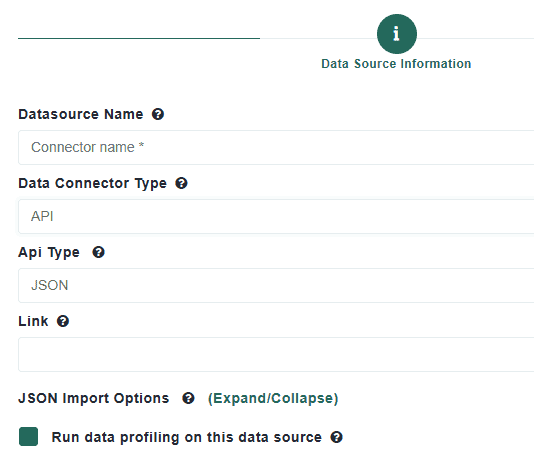Open JSON Import Options help icon
The image size is (534, 467).
pos(188,398)
